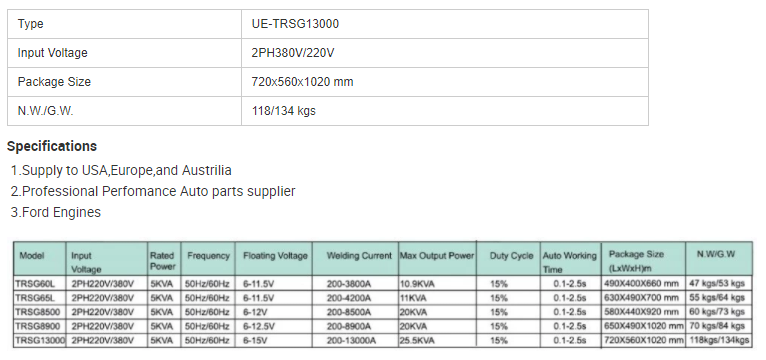
Task: Click the Duty Cycle column header
Action: pos(511,256)
